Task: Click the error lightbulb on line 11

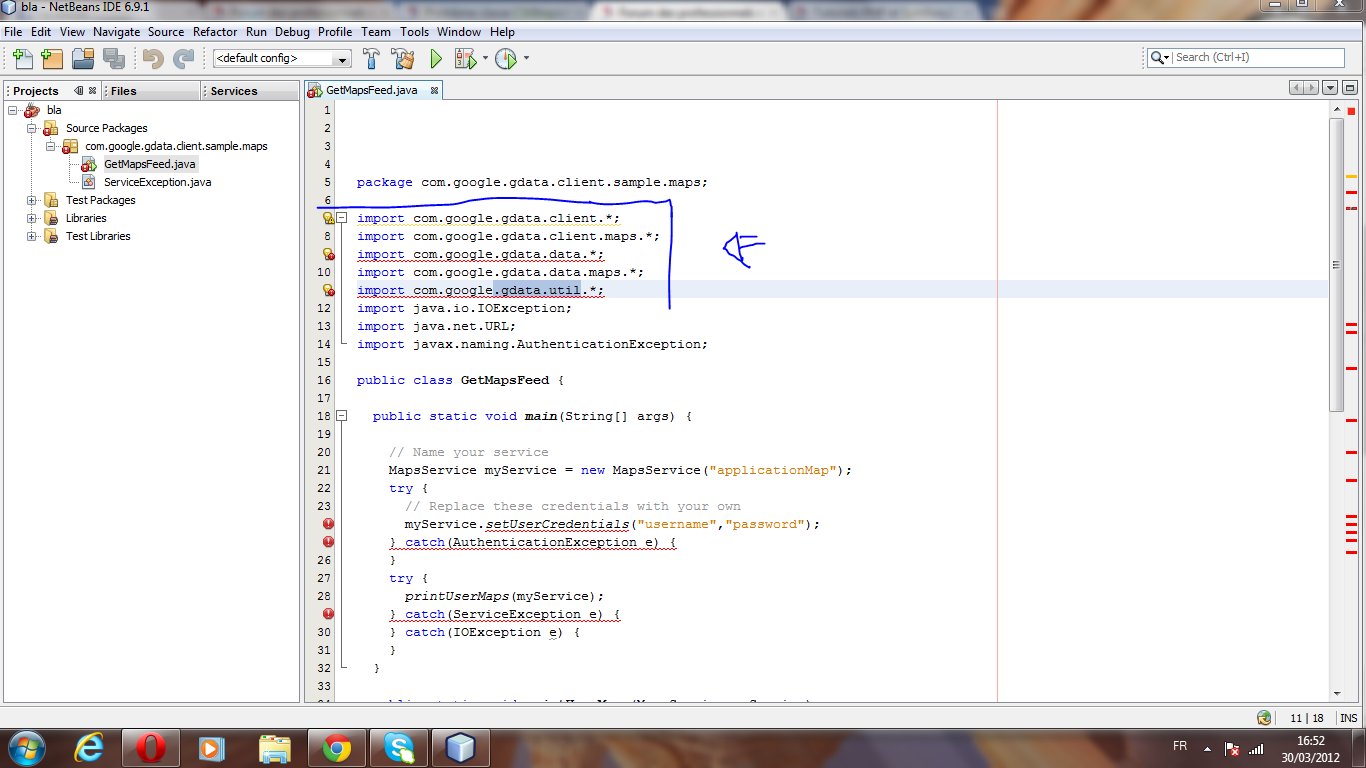Action: [x=327, y=290]
